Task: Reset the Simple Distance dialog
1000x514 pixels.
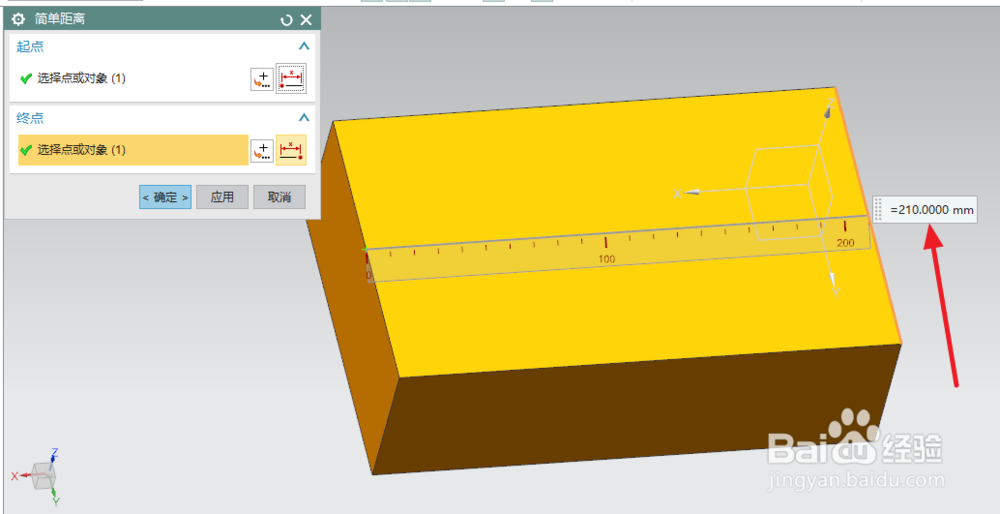Action: pos(286,20)
